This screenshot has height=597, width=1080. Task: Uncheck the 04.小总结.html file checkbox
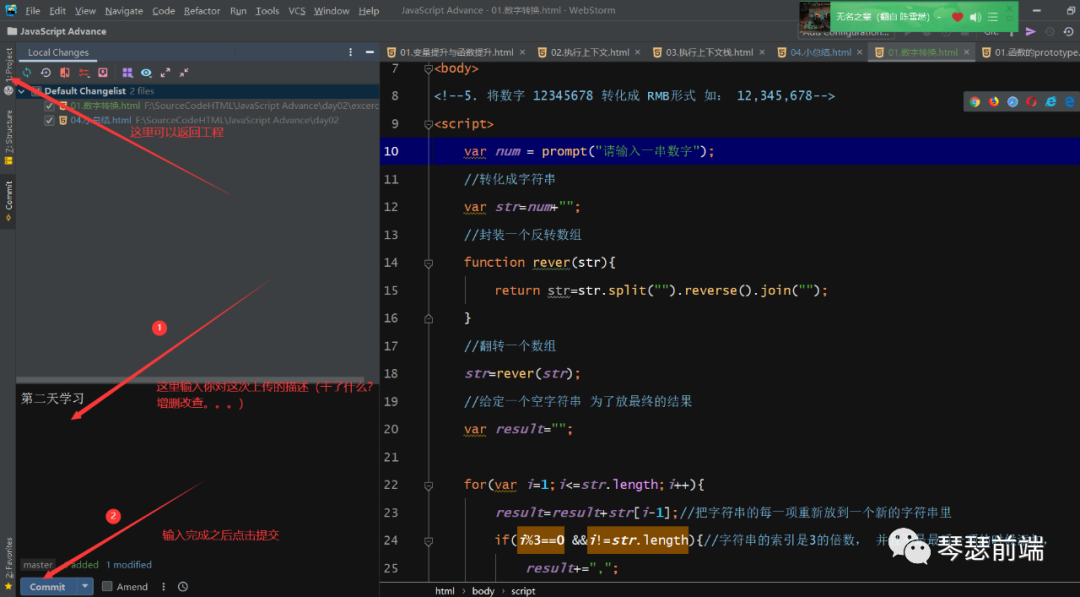49,120
